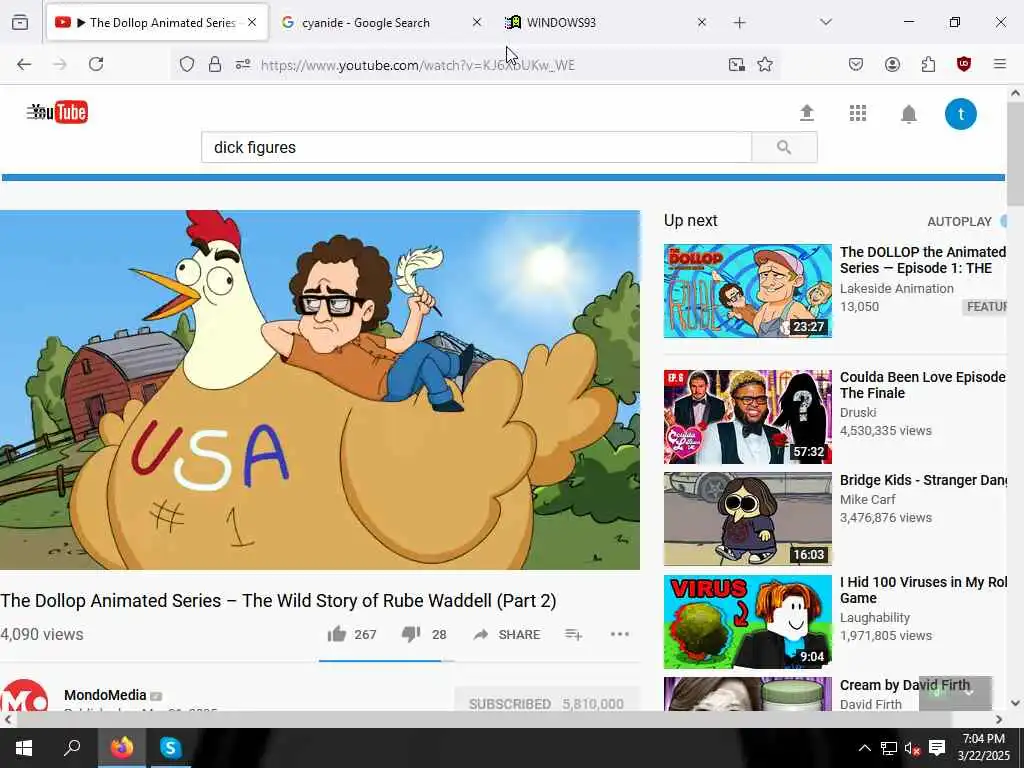
Task: Open the extensions puzzle icon
Action: click(x=928, y=64)
